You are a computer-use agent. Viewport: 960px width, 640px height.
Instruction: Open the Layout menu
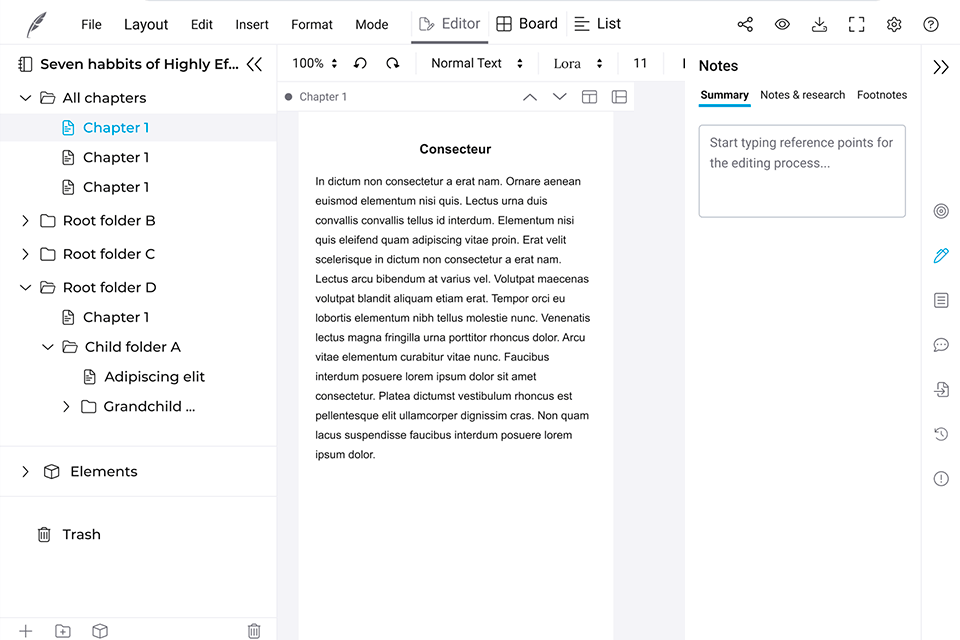click(146, 24)
